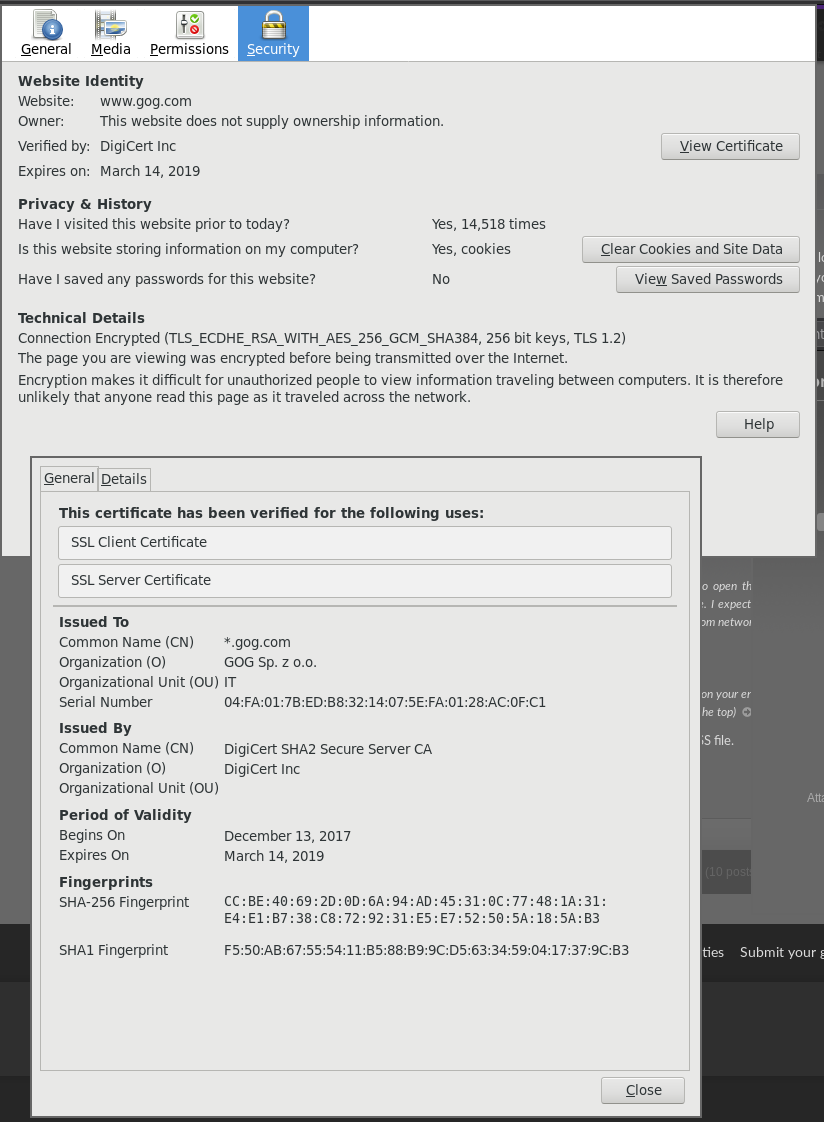824x1122 pixels.
Task: Click the Technical Details heading
Action: tap(82, 318)
